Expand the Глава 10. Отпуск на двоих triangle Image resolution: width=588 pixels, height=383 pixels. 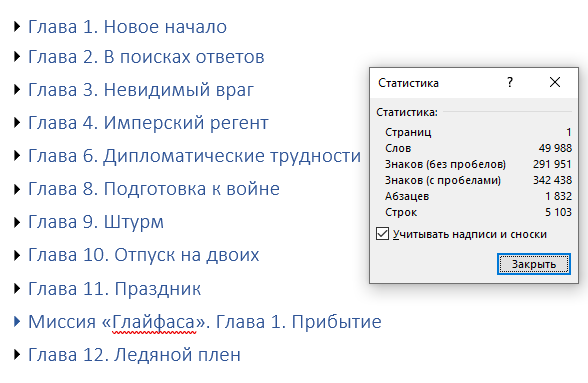point(17,255)
